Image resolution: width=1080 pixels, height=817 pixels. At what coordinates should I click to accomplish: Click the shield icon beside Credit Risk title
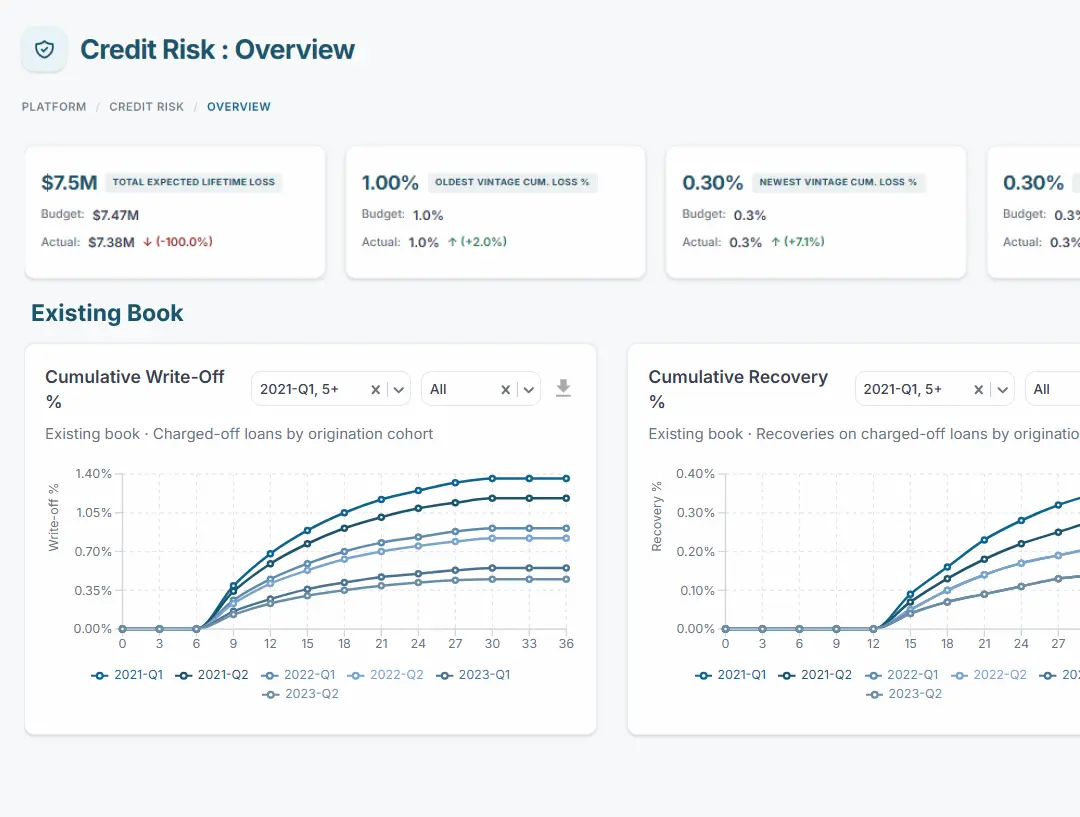click(44, 50)
